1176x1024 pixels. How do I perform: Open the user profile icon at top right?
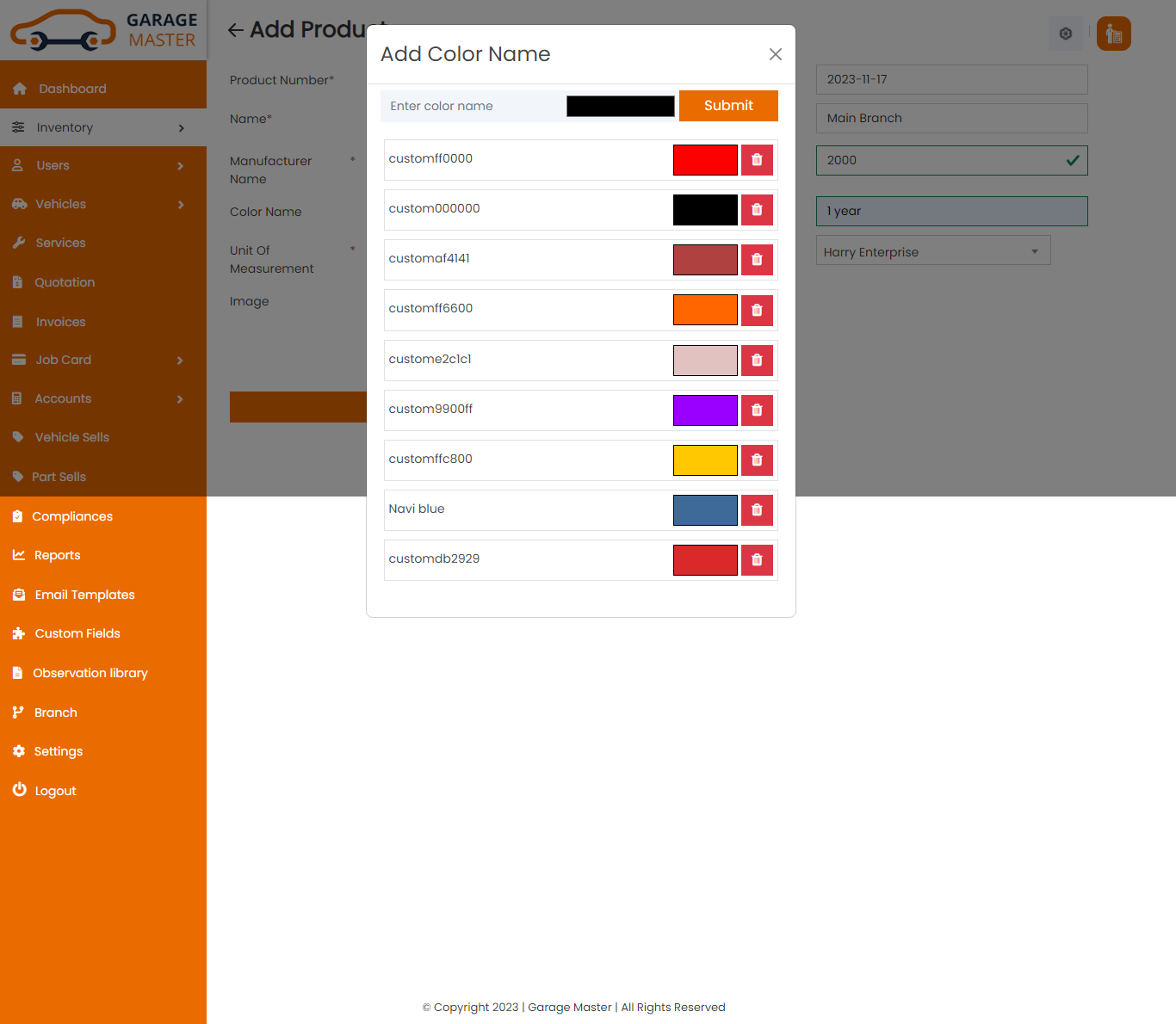pos(1113,34)
